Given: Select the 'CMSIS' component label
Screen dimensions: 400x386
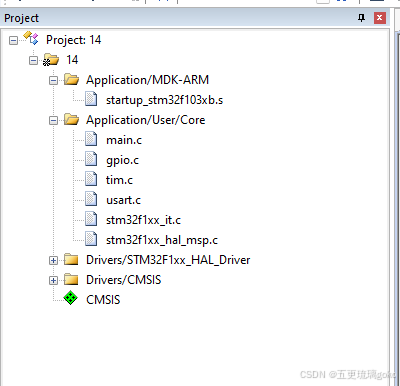Looking at the screenshot, I should 103,300.
